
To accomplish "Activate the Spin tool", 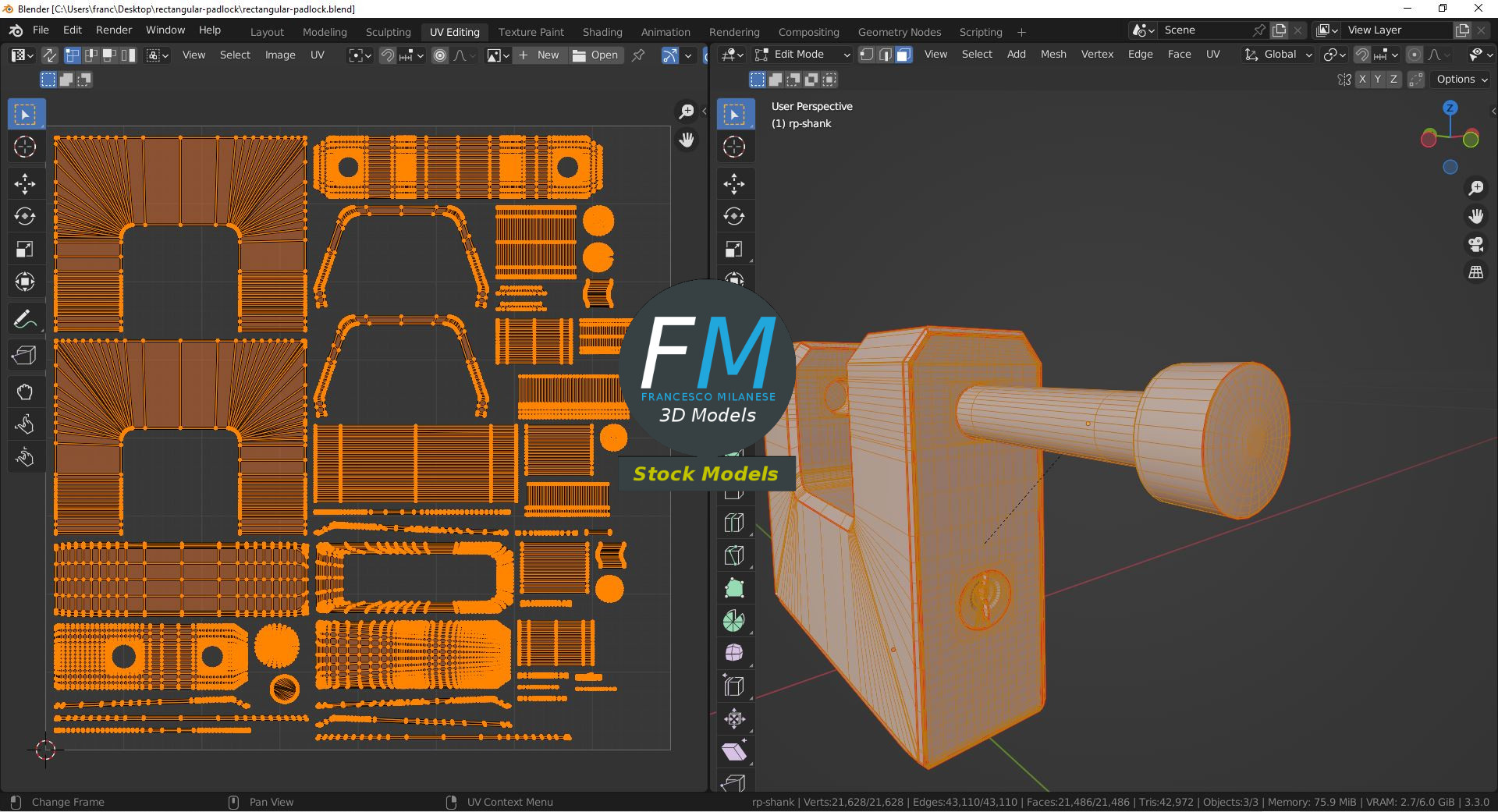I will [734, 621].
